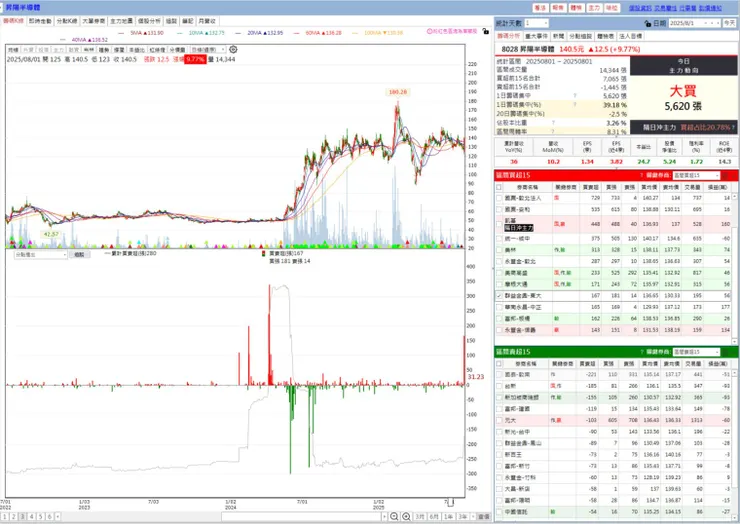Tick the 美商高盛 broker checkbox
Image resolution: width=740 pixels, height=524 pixels.
pyautogui.click(x=499, y=273)
